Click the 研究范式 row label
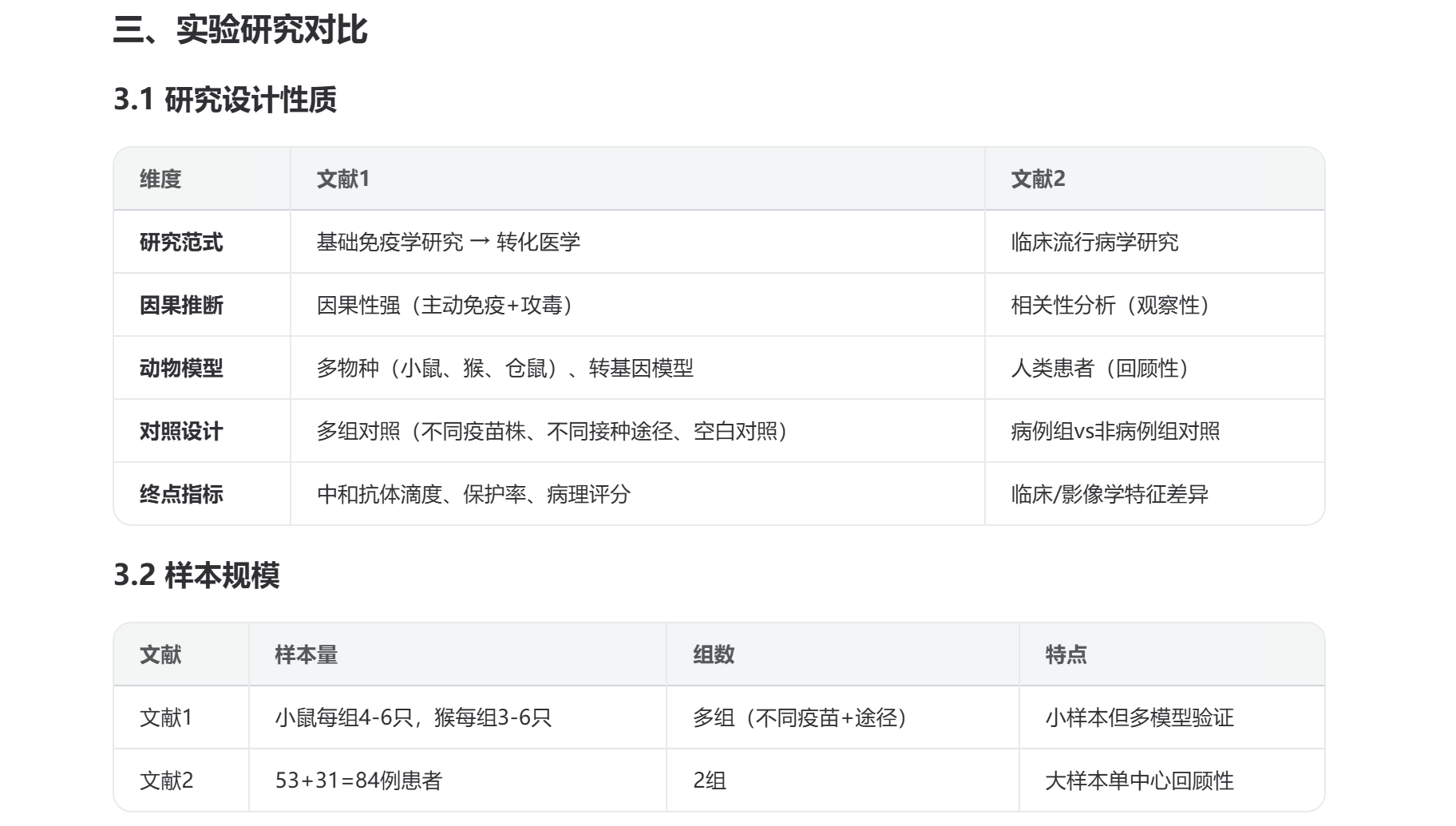1456x826 pixels. pos(181,242)
